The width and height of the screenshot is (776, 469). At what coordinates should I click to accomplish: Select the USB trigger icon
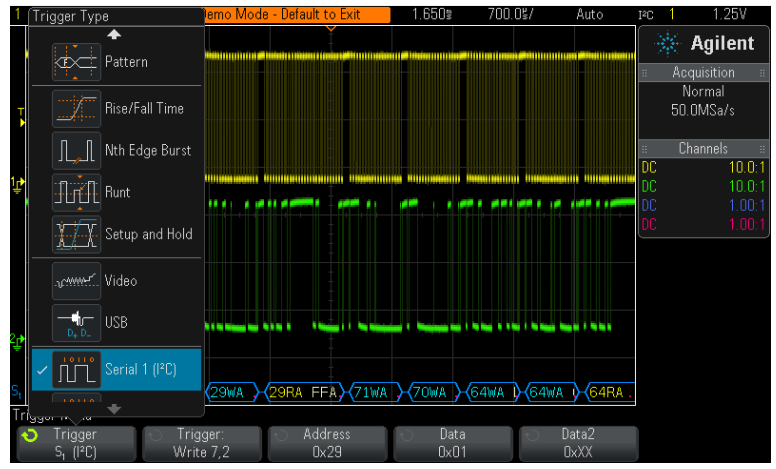[x=76, y=323]
